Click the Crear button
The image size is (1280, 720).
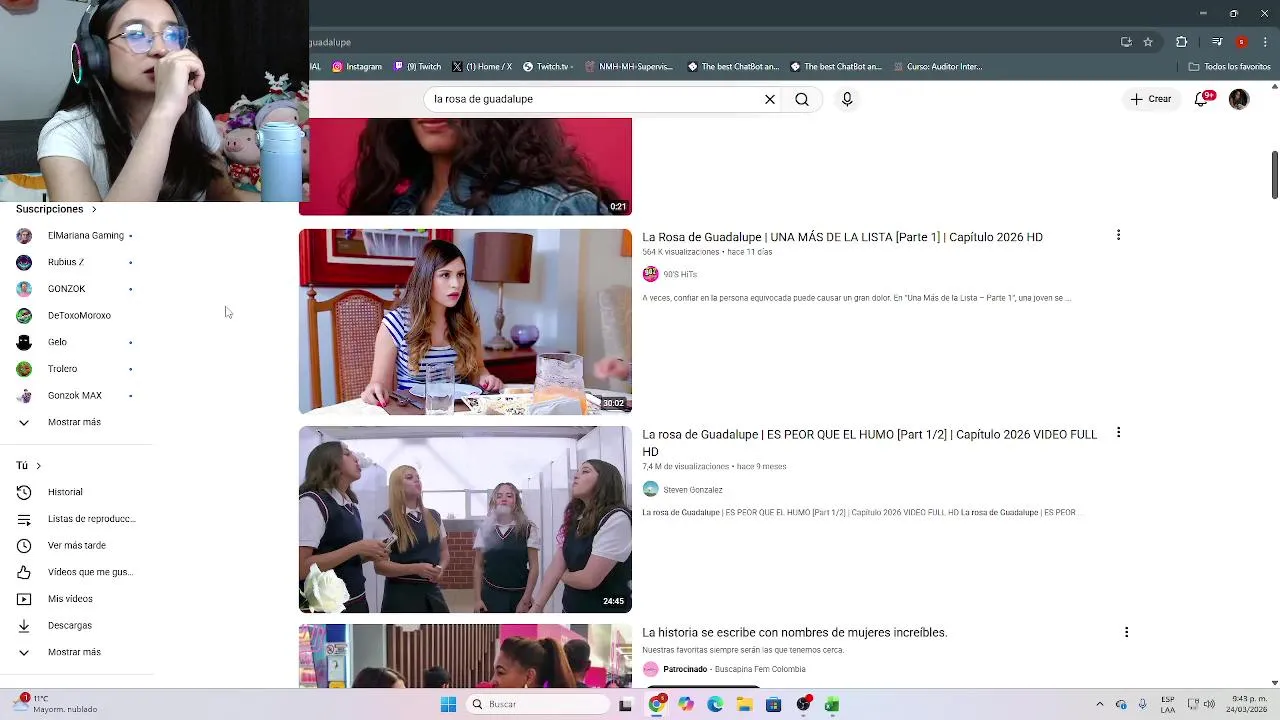1151,99
